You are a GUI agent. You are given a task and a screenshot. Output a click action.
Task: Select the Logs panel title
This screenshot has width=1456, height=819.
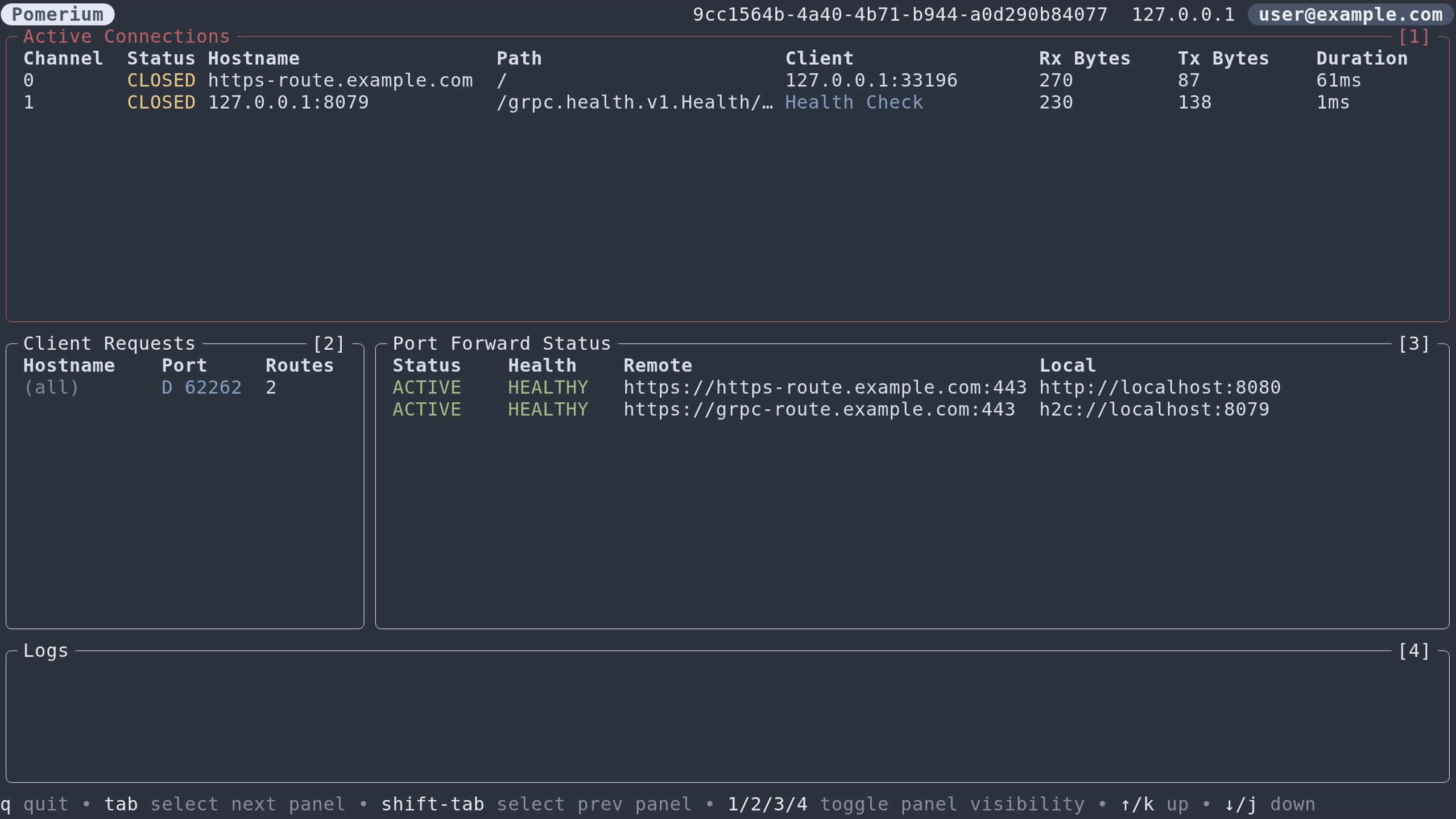[45, 651]
